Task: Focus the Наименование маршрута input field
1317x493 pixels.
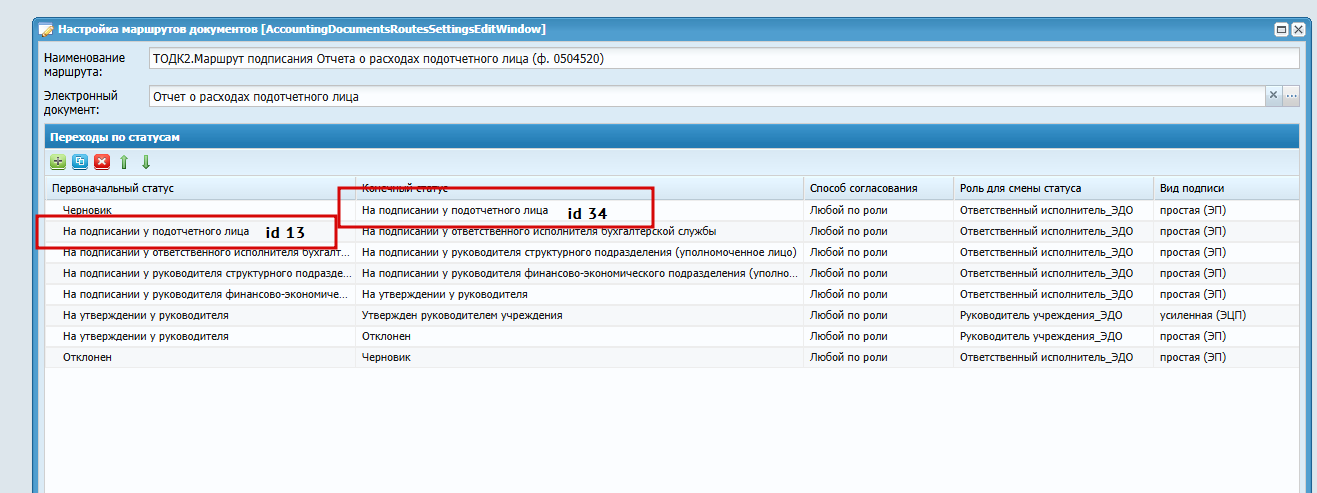Action: 724,58
